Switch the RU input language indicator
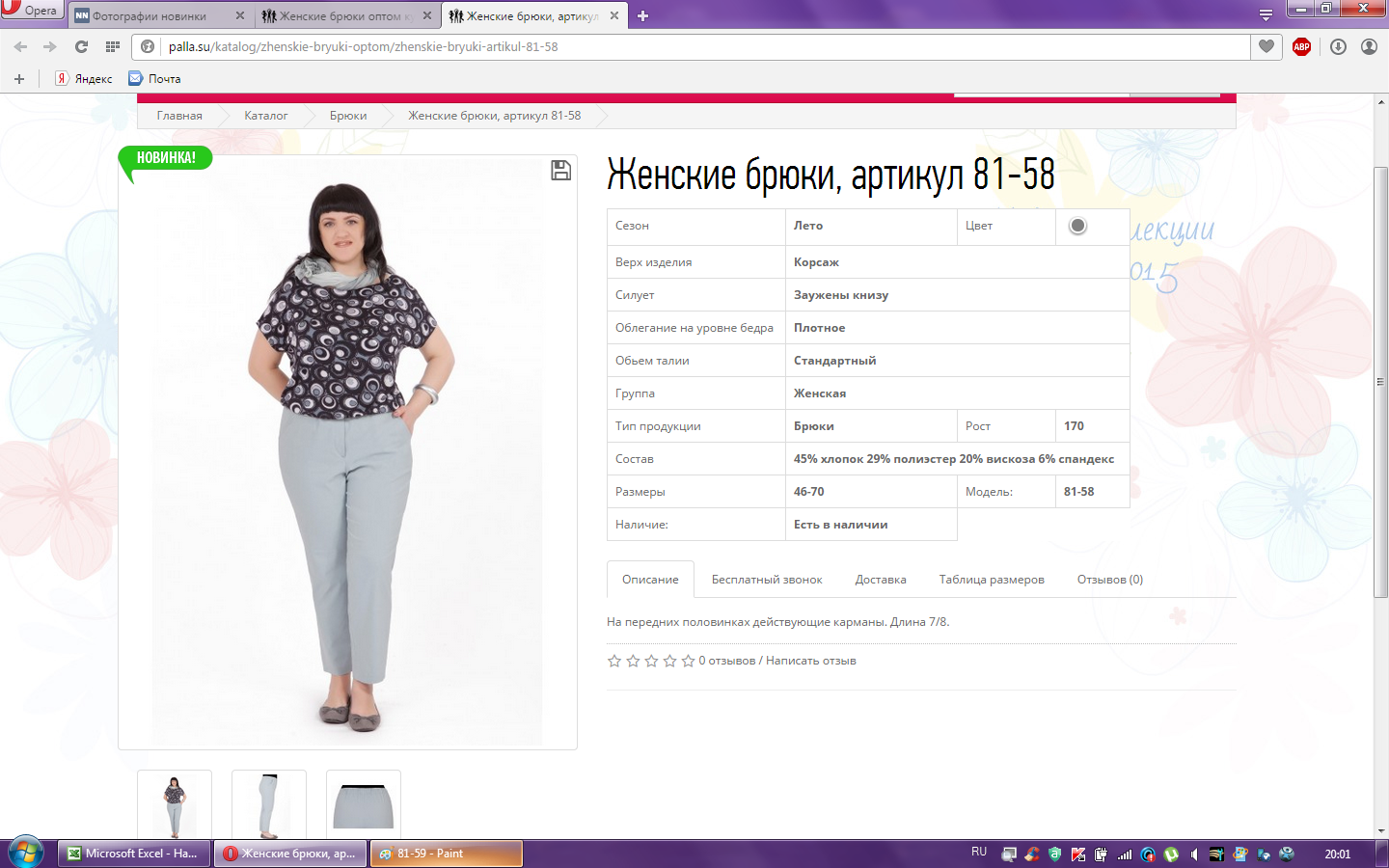 click(979, 853)
